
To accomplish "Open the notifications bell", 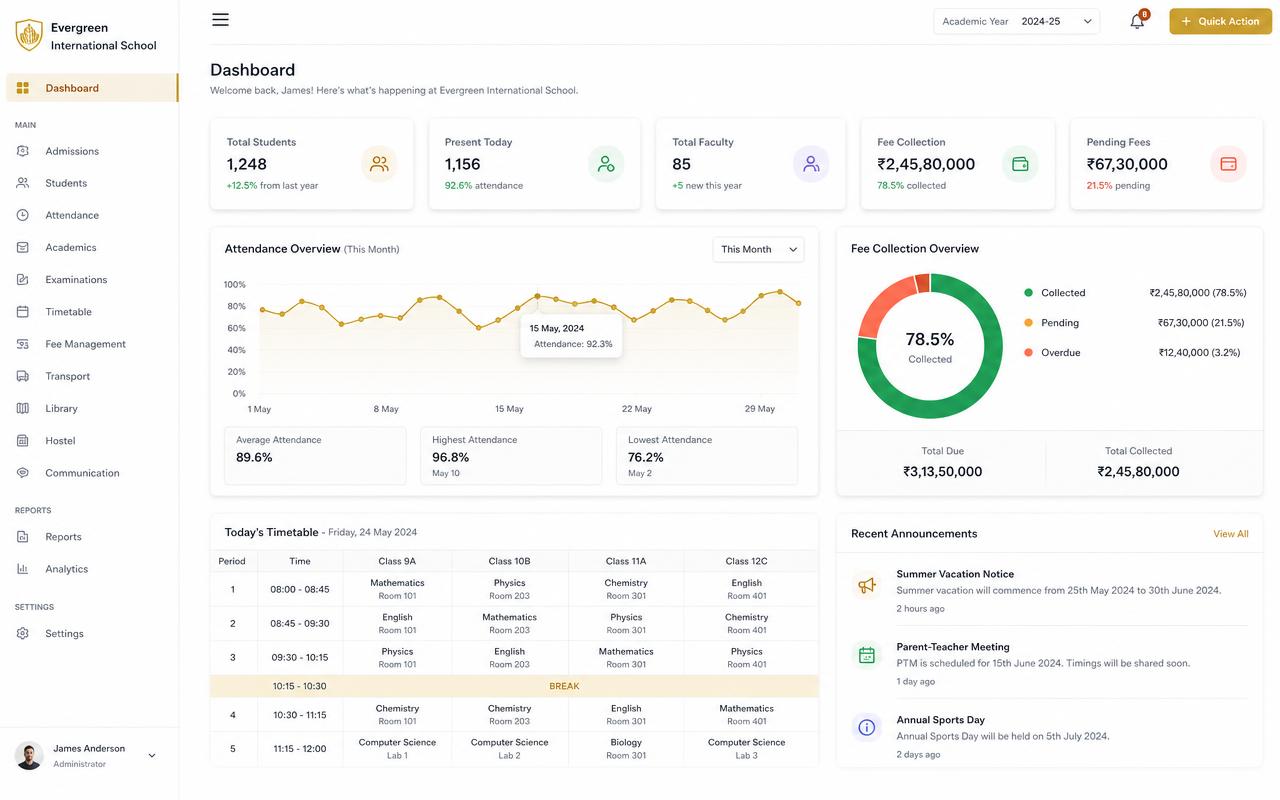I will [x=1137, y=21].
